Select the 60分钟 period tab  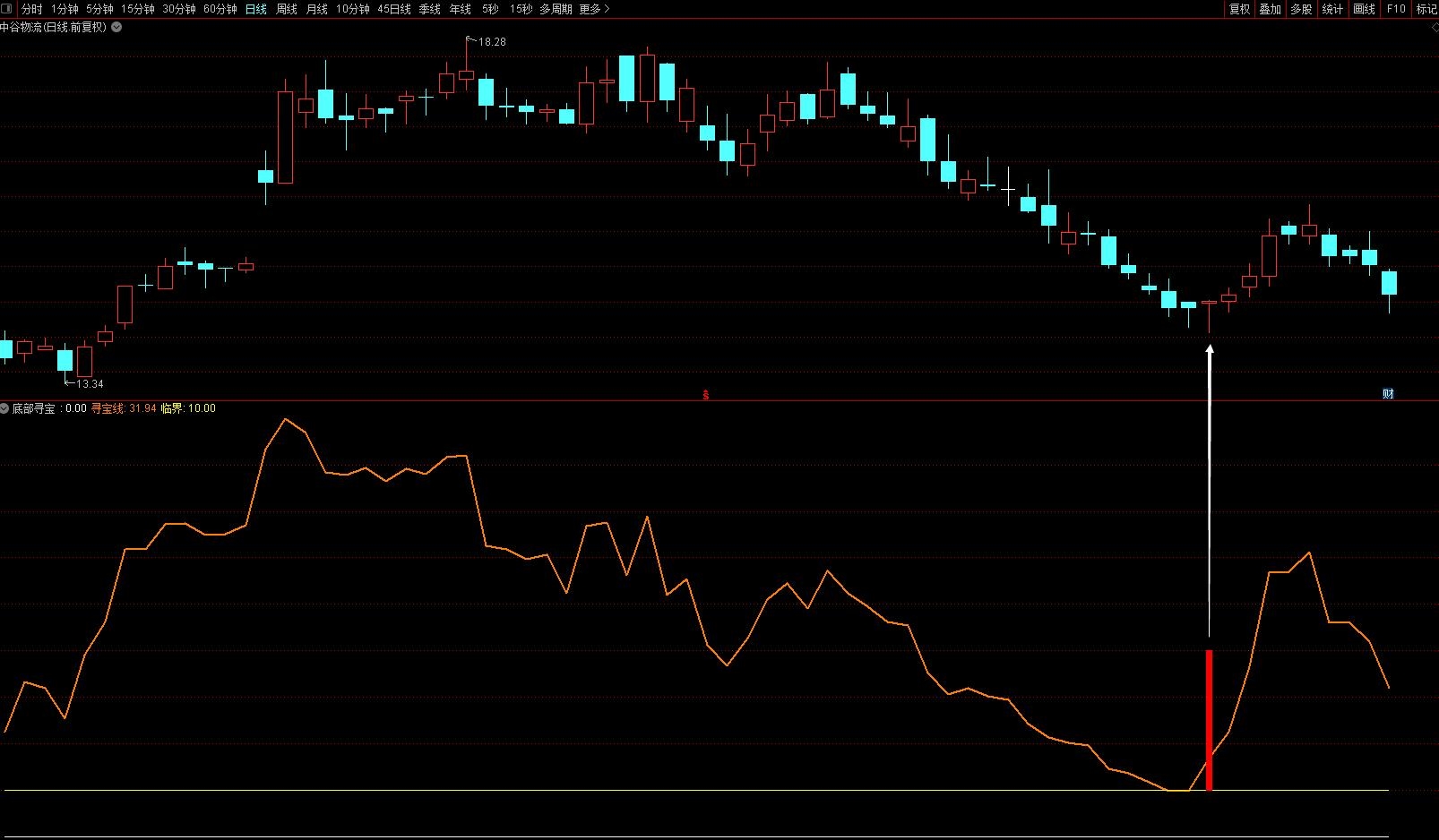coord(220,9)
